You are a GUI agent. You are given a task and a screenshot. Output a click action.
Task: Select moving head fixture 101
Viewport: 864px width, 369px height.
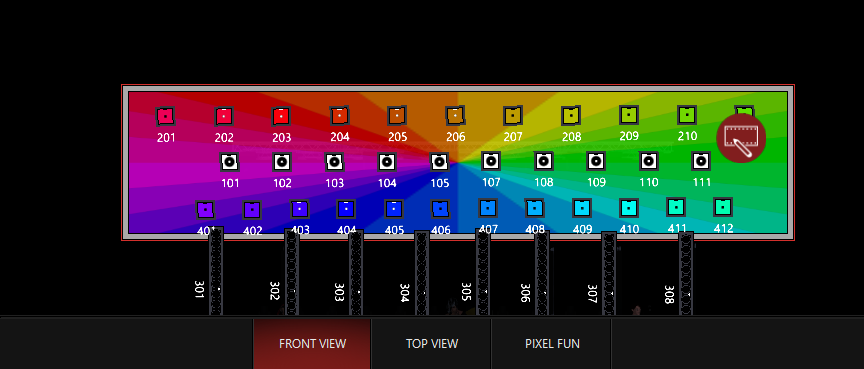point(229,162)
